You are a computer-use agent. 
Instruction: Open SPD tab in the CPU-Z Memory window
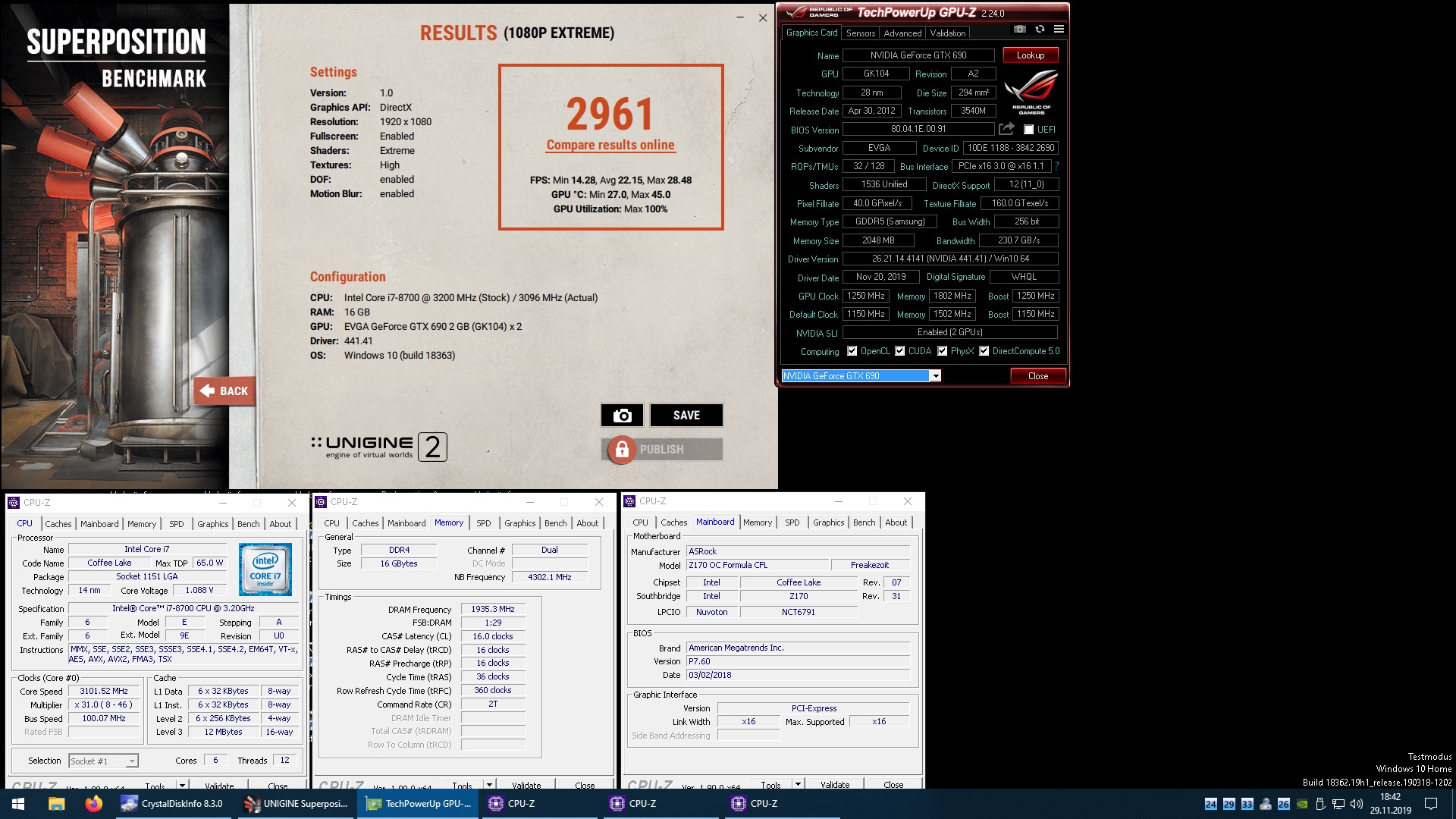pyautogui.click(x=483, y=523)
